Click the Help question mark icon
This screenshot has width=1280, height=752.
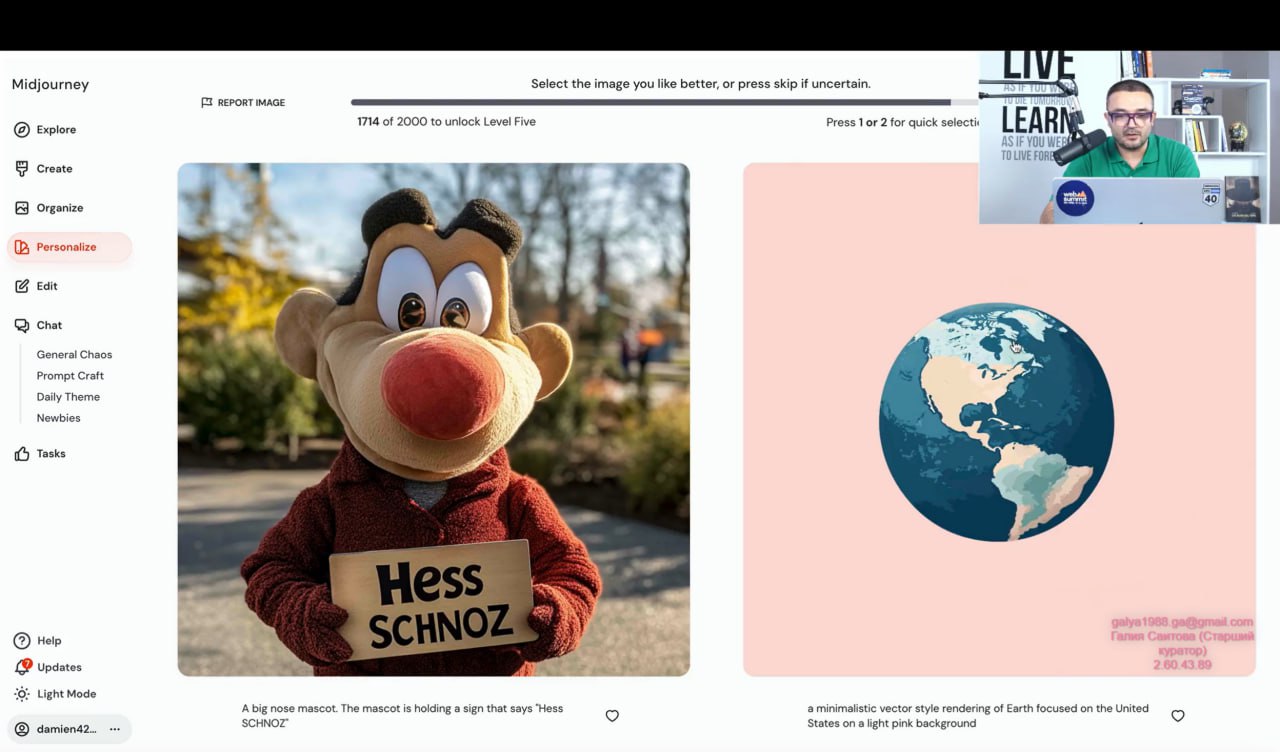pyautogui.click(x=22, y=641)
